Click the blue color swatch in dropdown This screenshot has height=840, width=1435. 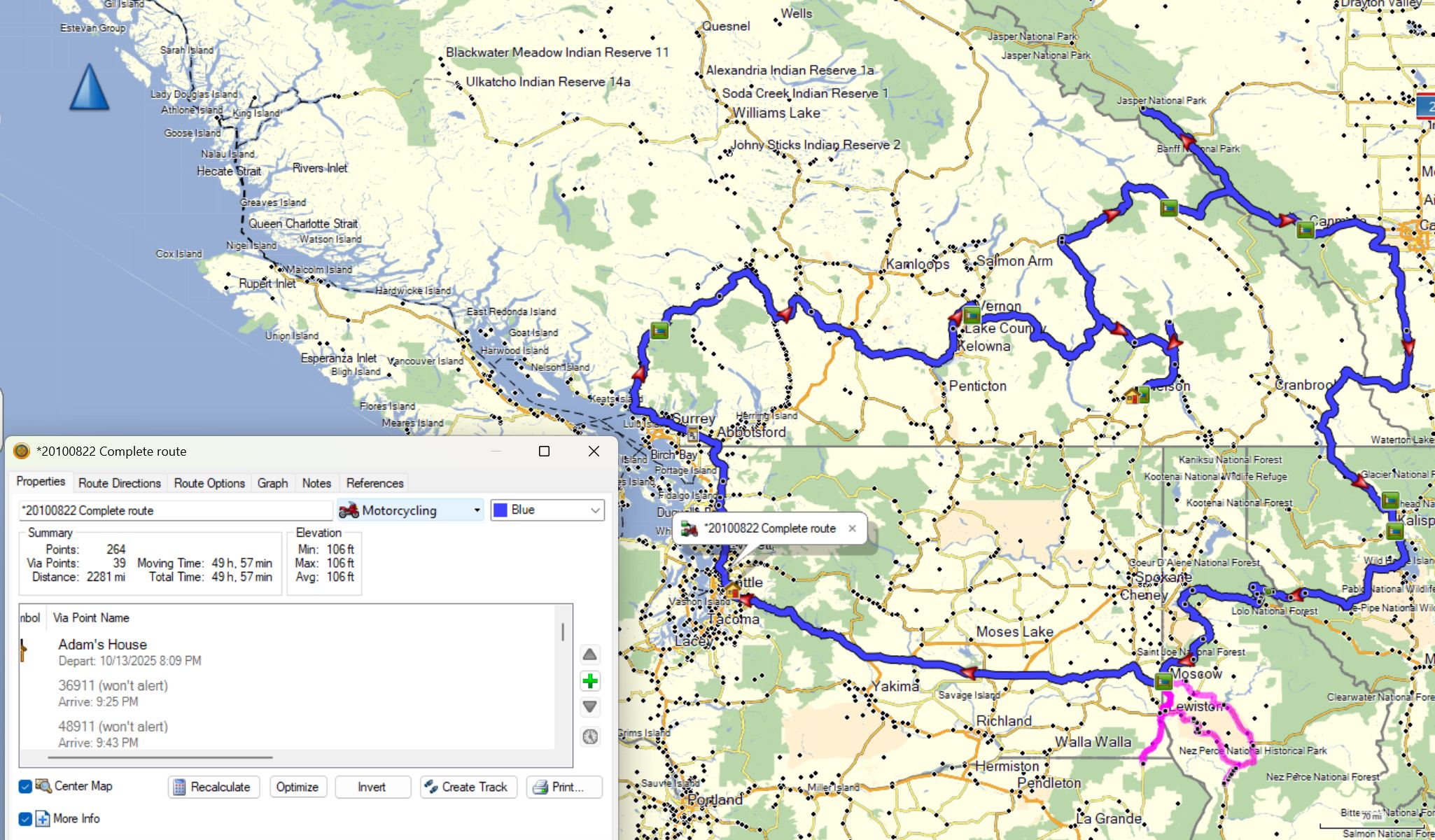[x=500, y=510]
